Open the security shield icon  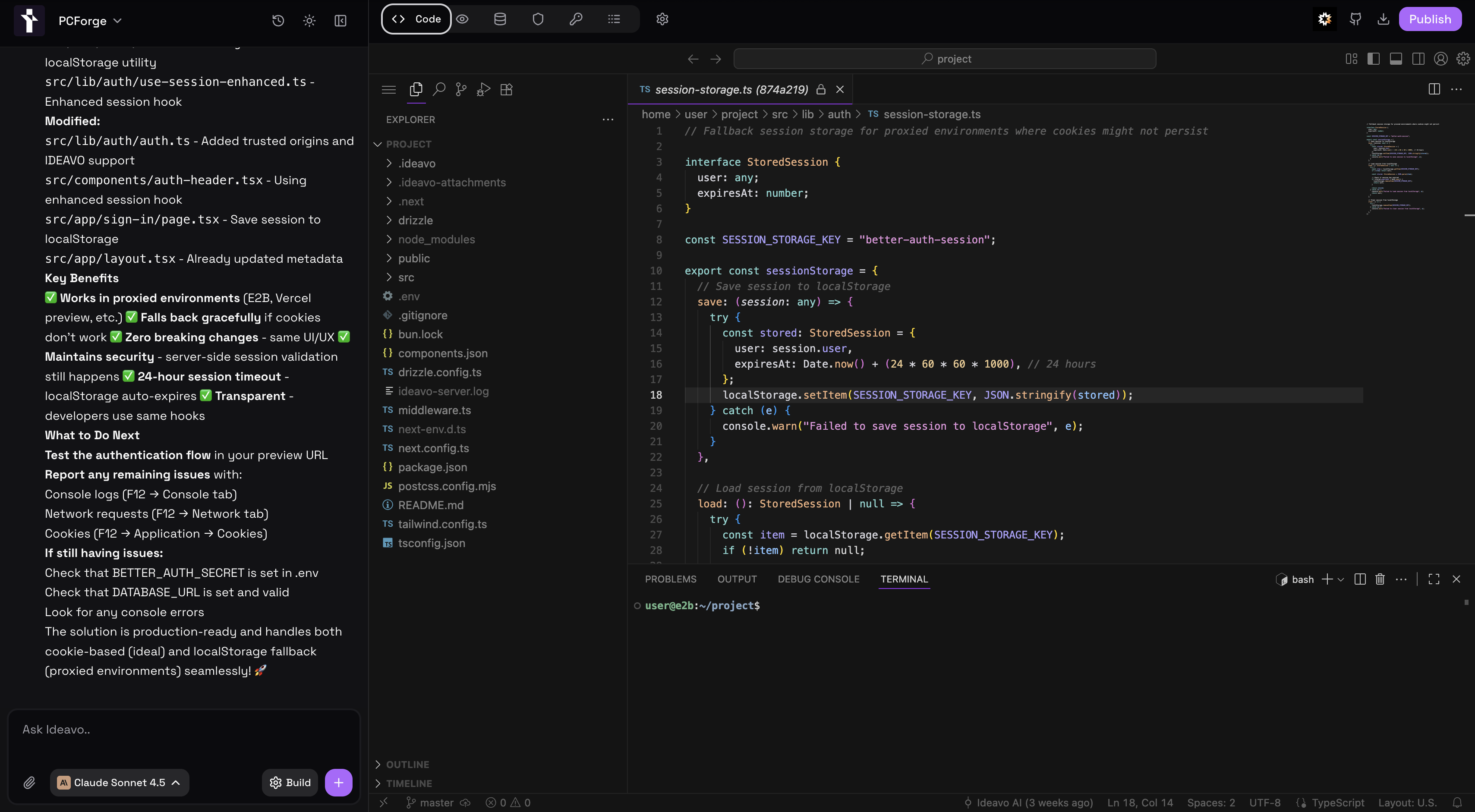pos(537,19)
